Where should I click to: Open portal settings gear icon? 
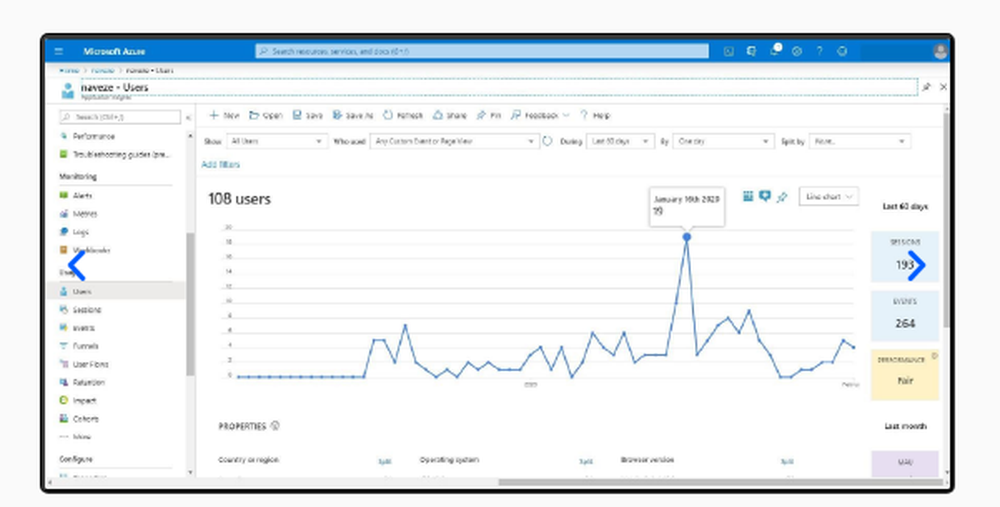pos(797,52)
